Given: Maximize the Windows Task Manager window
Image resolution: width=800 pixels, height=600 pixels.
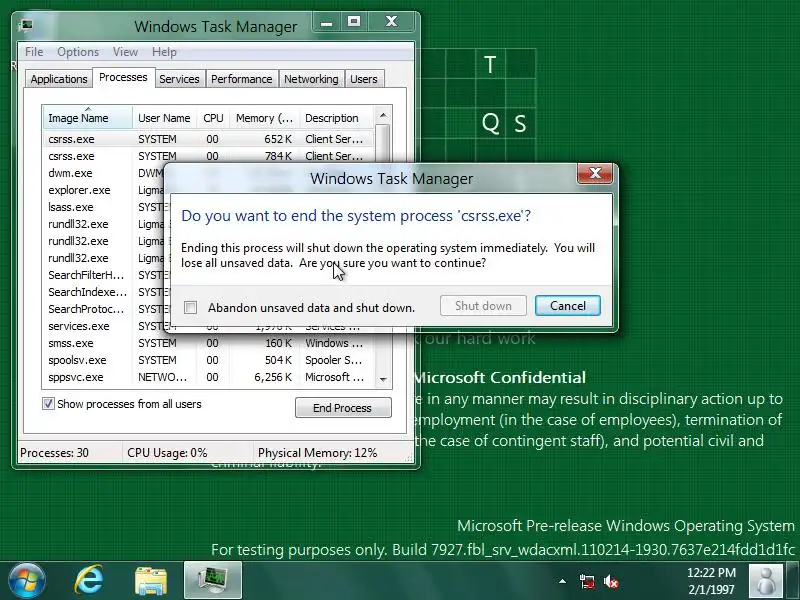Looking at the screenshot, I should 354,22.
